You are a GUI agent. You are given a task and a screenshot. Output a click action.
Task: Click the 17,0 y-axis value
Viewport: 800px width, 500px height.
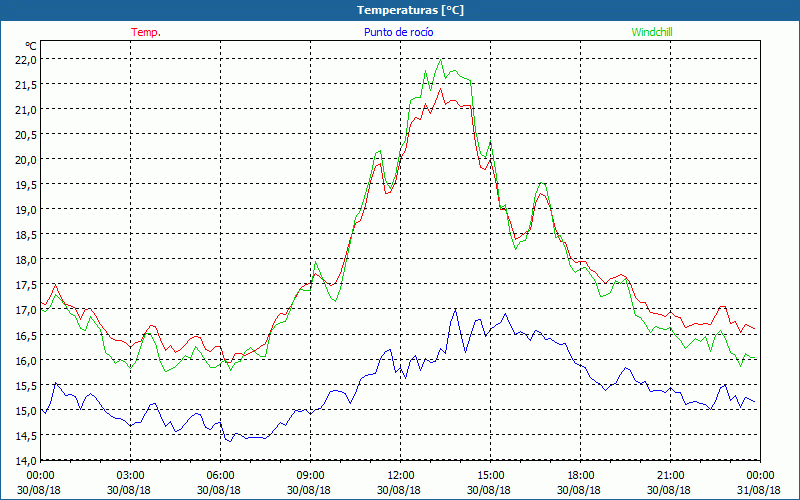pyautogui.click(x=26, y=310)
